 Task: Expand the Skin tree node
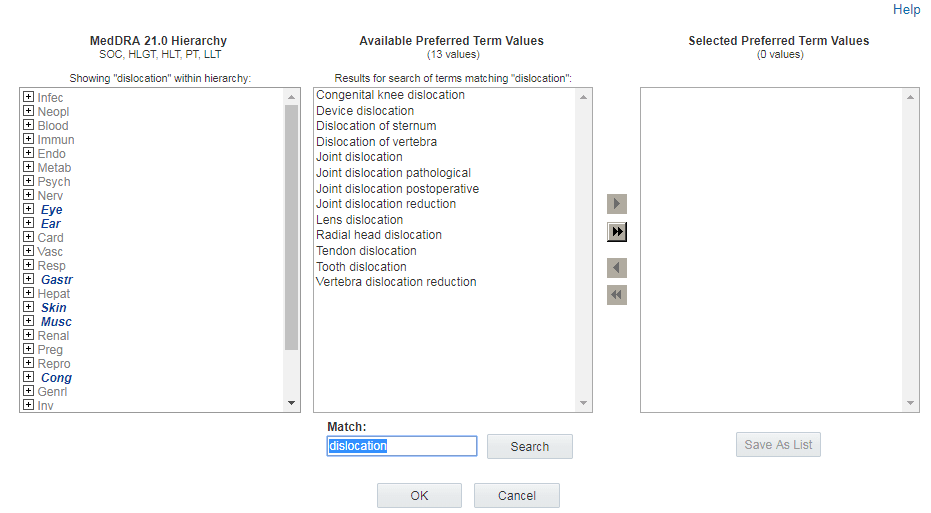(x=29, y=308)
